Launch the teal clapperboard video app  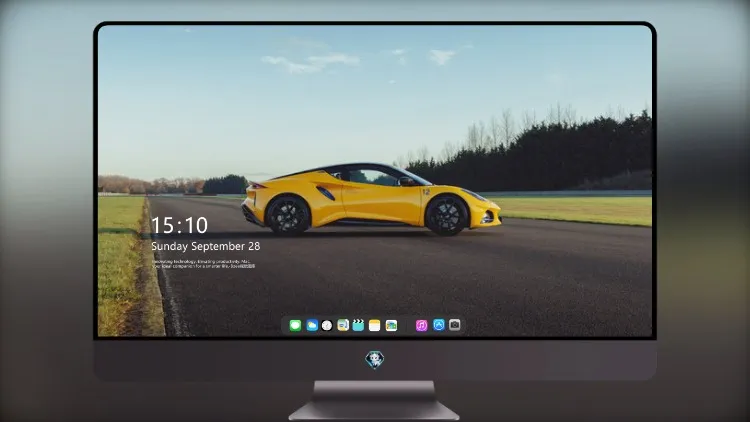358,325
